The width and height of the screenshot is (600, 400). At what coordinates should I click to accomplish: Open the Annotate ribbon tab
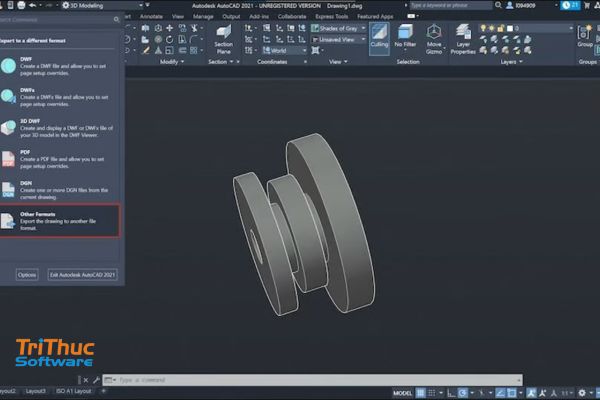[151, 16]
